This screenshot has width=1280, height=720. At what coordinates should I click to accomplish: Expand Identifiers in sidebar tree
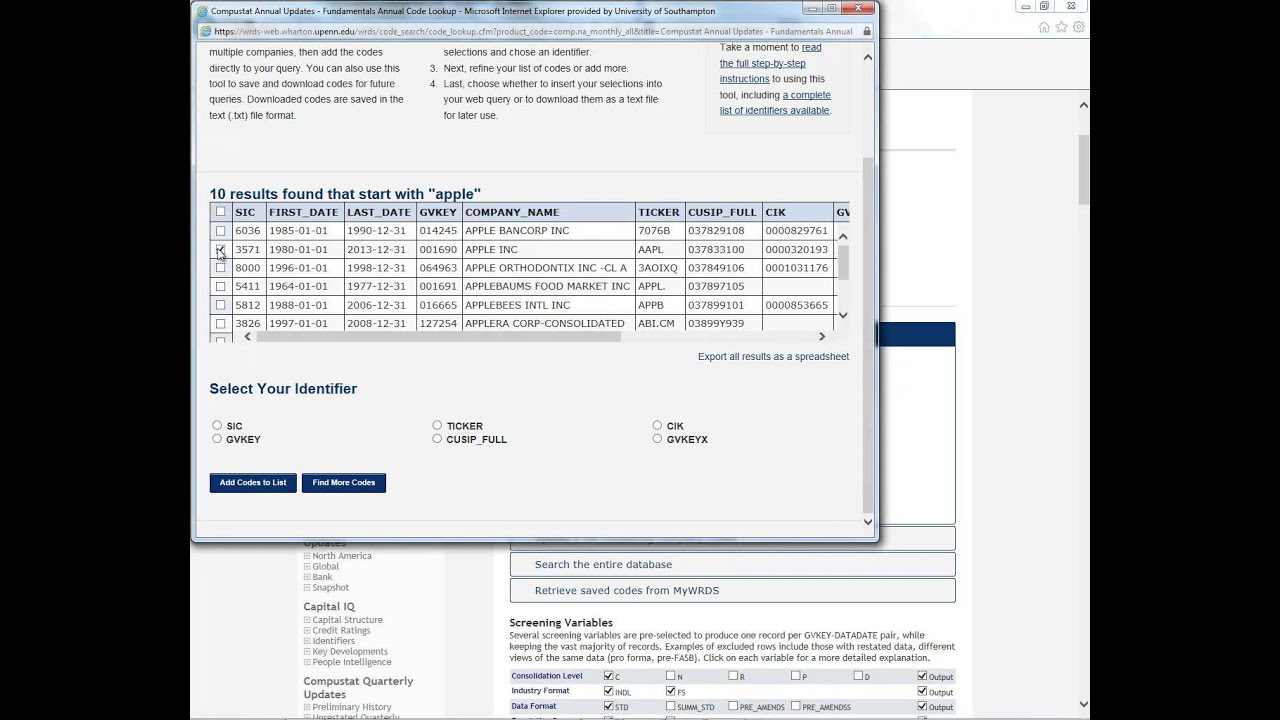coord(307,641)
